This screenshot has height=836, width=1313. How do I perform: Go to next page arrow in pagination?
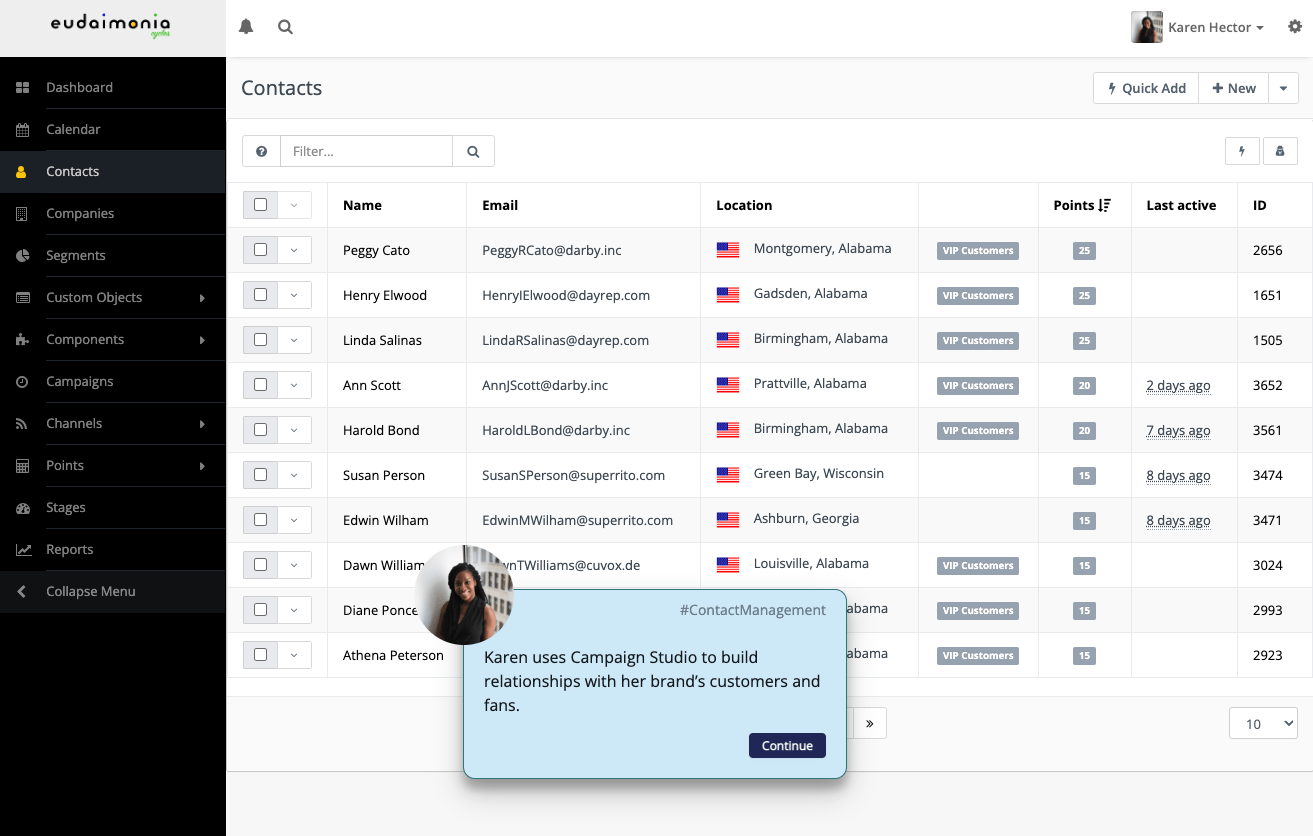pos(869,723)
